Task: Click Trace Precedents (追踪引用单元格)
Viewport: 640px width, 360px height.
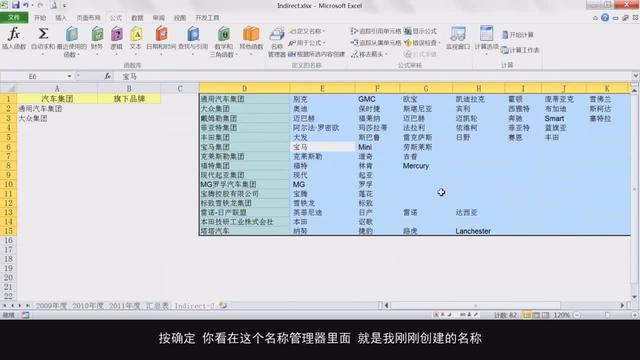Action: (x=376, y=31)
